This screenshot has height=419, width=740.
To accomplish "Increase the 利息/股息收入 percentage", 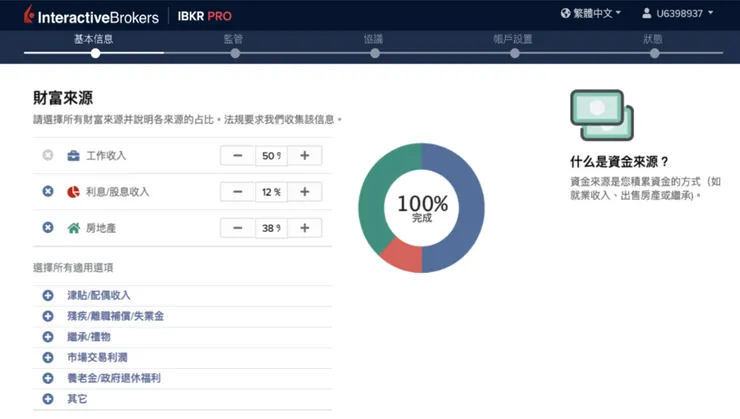I will [x=304, y=192].
